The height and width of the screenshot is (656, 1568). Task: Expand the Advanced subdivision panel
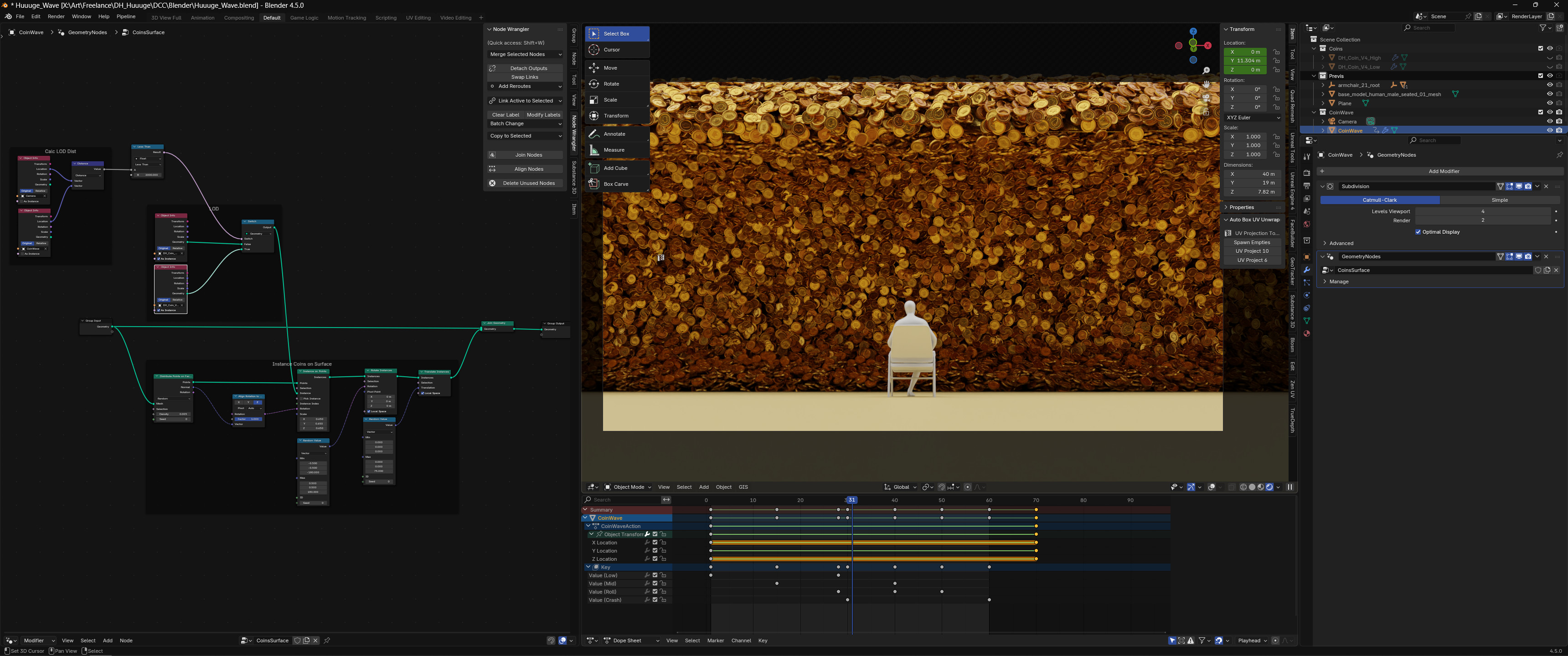pos(1341,243)
